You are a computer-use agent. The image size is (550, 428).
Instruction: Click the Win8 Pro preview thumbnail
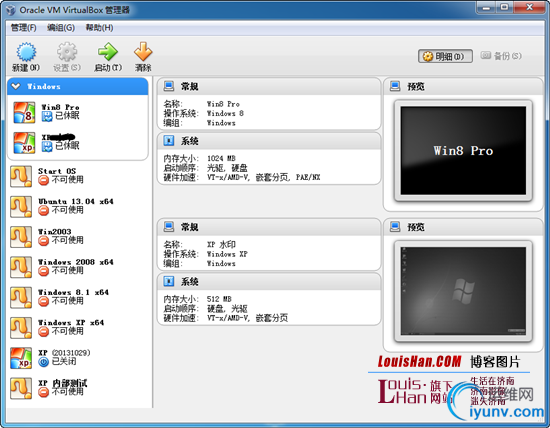(463, 151)
